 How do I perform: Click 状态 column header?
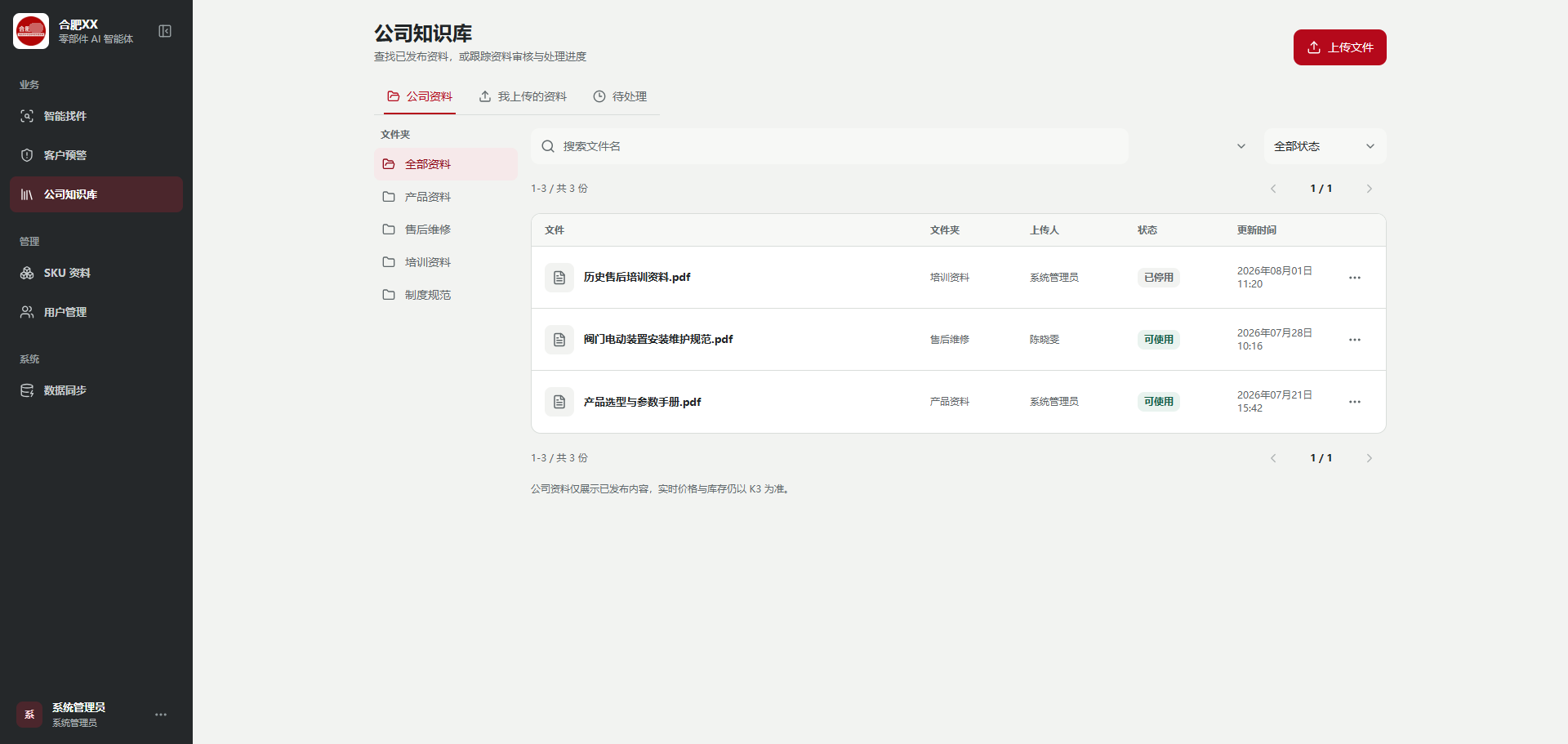pos(1147,230)
